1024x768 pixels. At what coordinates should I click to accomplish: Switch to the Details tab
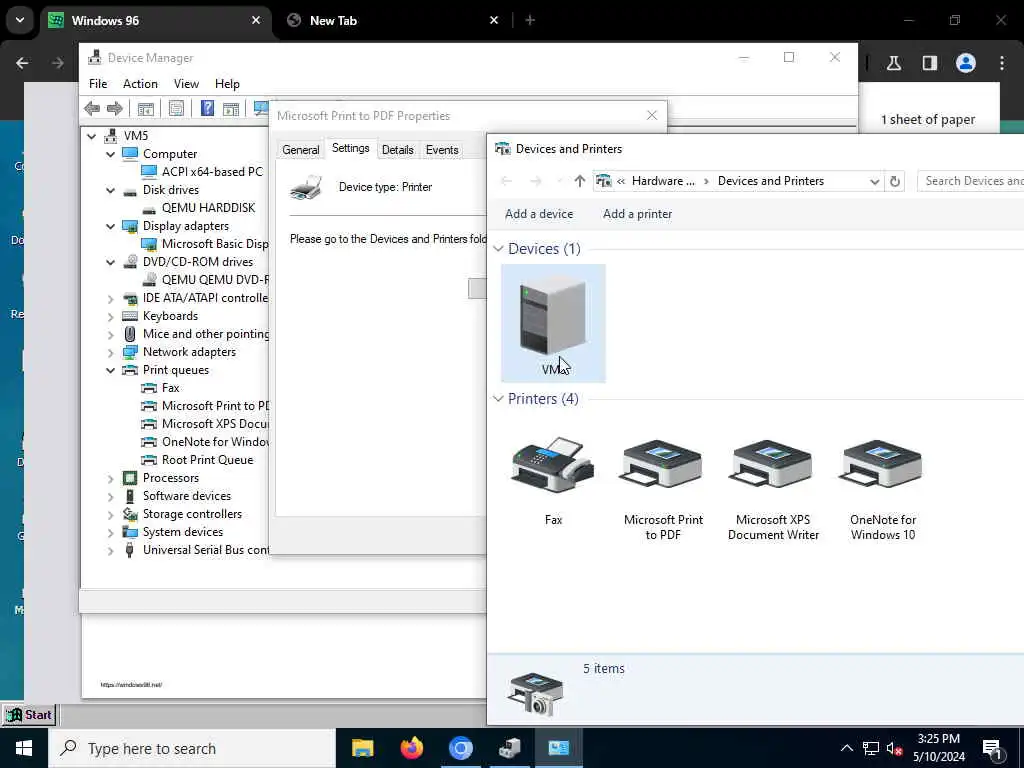[398, 150]
